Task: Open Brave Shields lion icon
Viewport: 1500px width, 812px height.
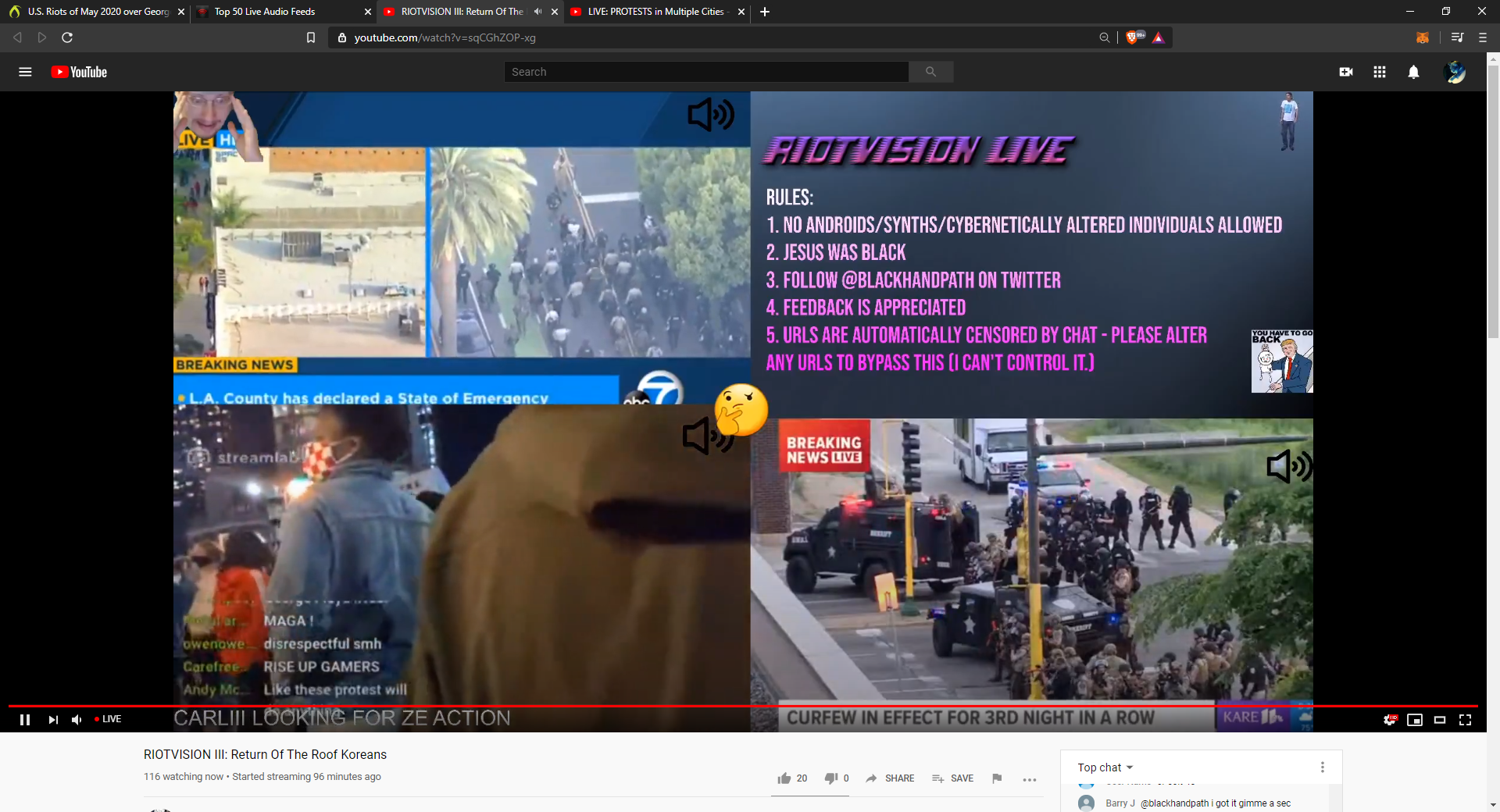Action: click(x=1134, y=37)
